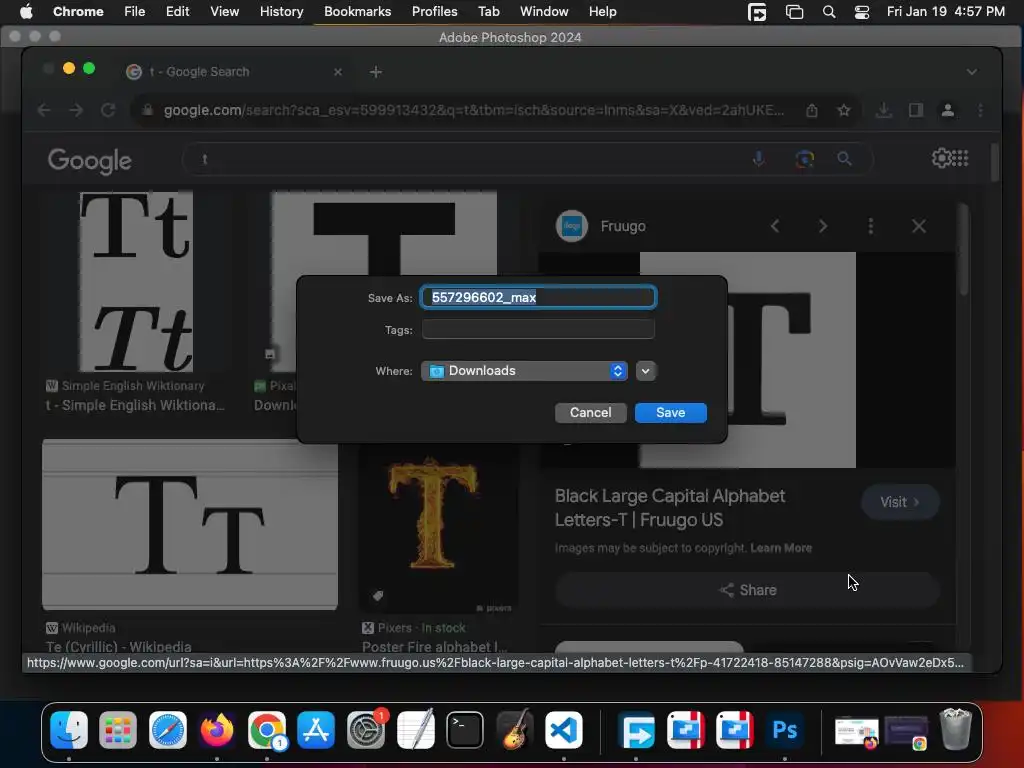The height and width of the screenshot is (768, 1024).
Task: Bookmark this page with the star icon
Action: click(x=844, y=110)
